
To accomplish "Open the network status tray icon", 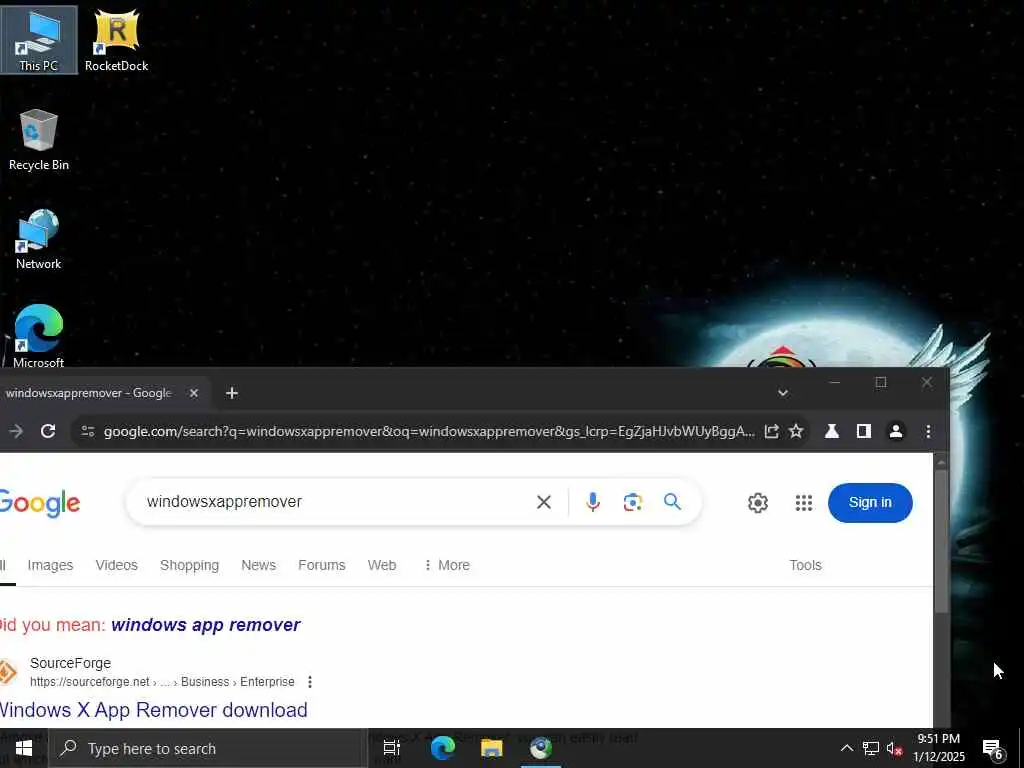I will pyautogui.click(x=871, y=748).
